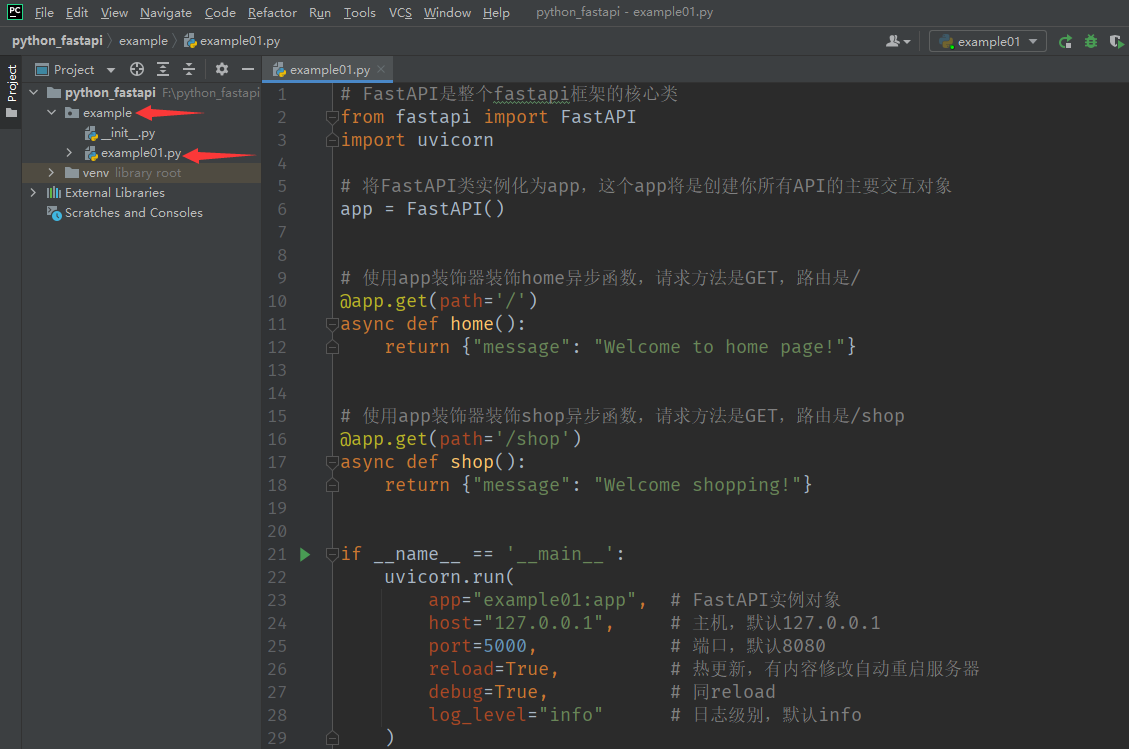Image resolution: width=1129 pixels, height=749 pixels.
Task: Click the Rerun example01 icon
Action: pyautogui.click(x=1066, y=42)
